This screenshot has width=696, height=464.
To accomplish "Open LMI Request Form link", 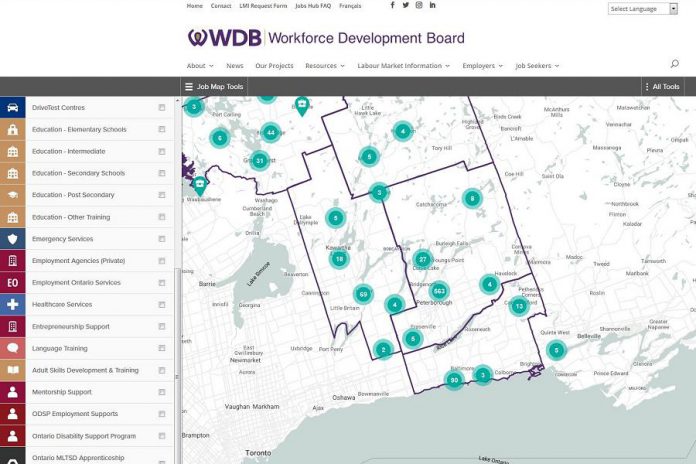I will [263, 6].
